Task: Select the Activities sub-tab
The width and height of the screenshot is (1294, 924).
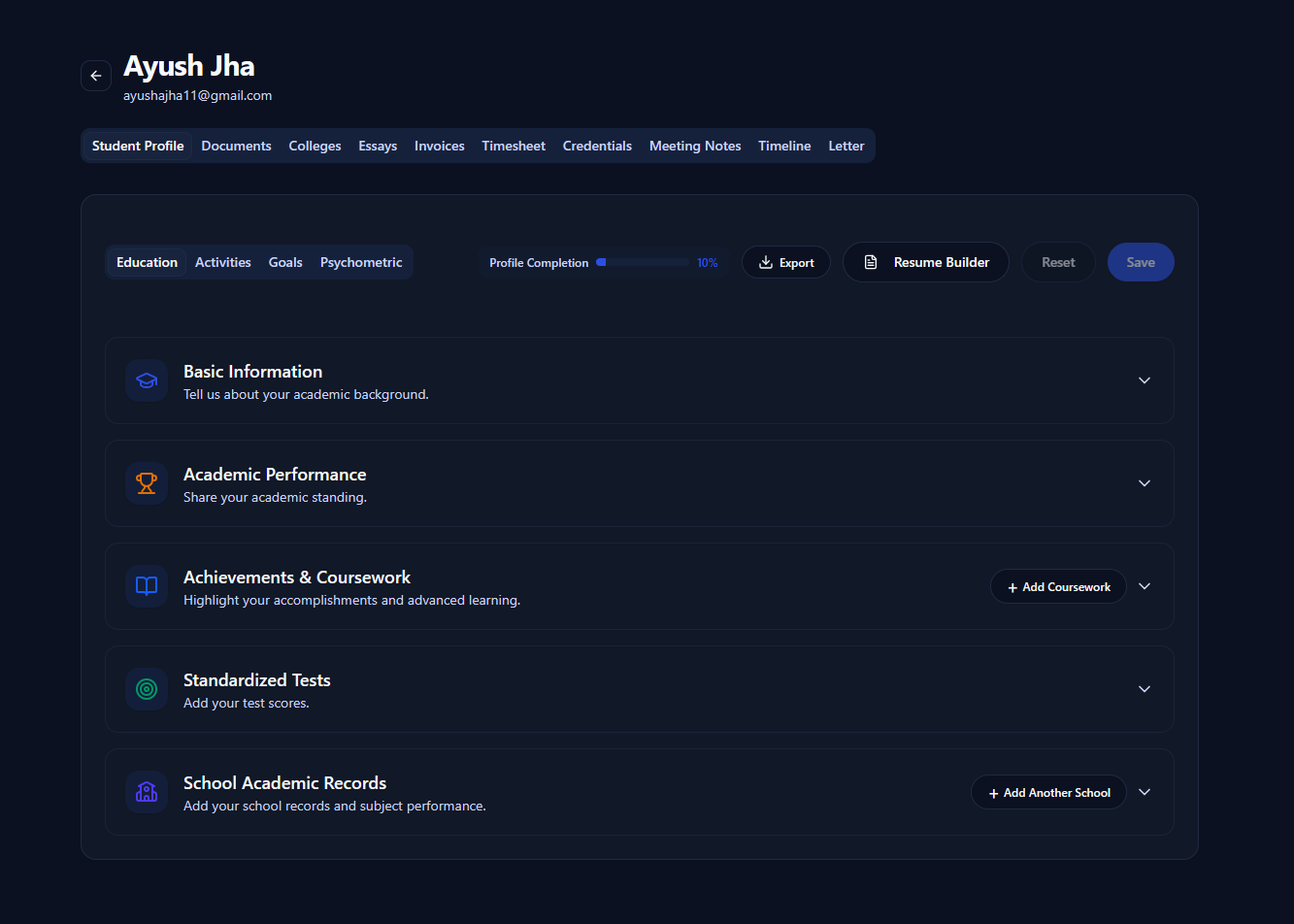Action: [223, 262]
